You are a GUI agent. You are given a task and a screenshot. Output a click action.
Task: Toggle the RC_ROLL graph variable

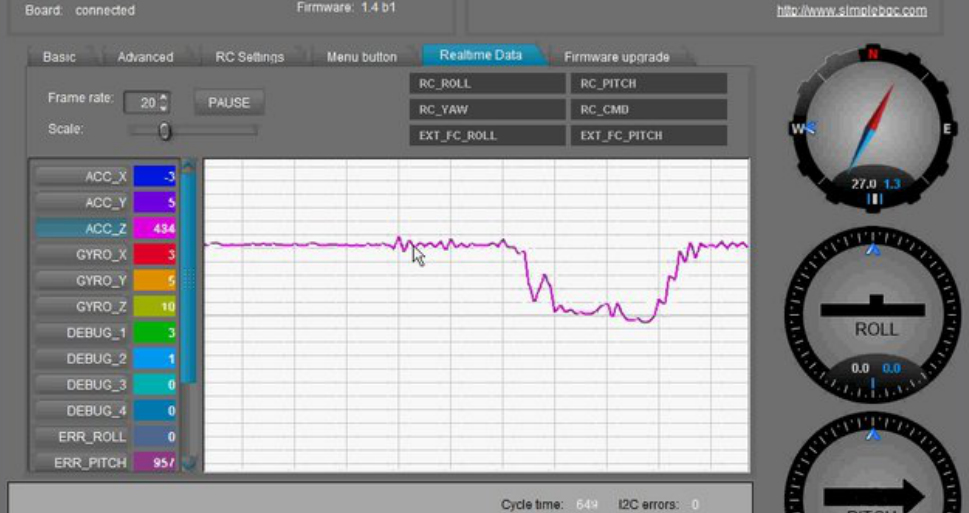(x=487, y=84)
